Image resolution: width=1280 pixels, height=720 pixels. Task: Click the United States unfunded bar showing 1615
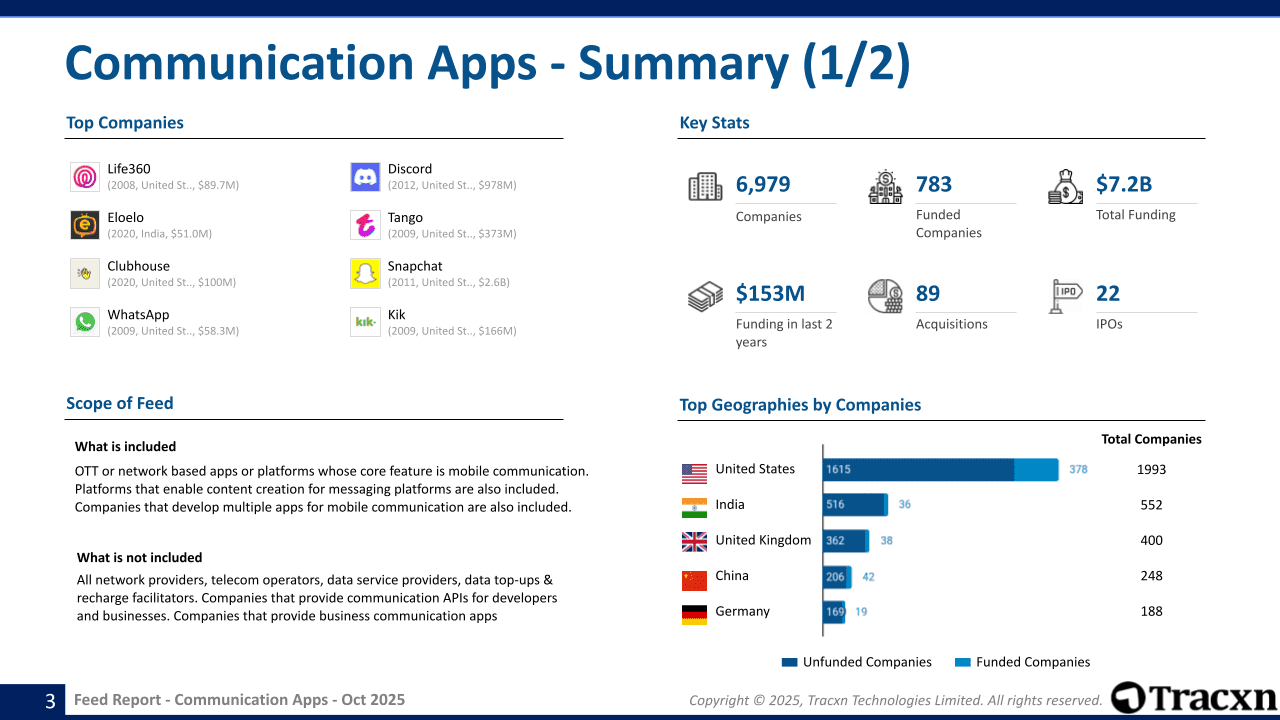pos(918,469)
